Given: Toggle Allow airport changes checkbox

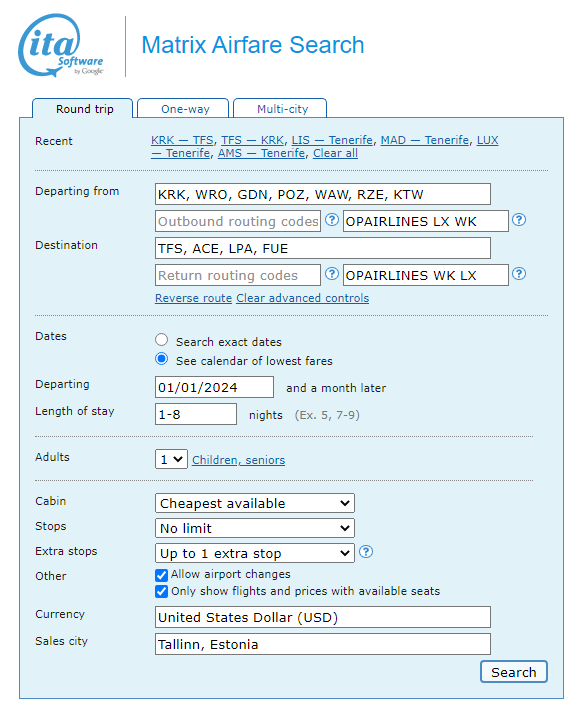Looking at the screenshot, I should [161, 575].
